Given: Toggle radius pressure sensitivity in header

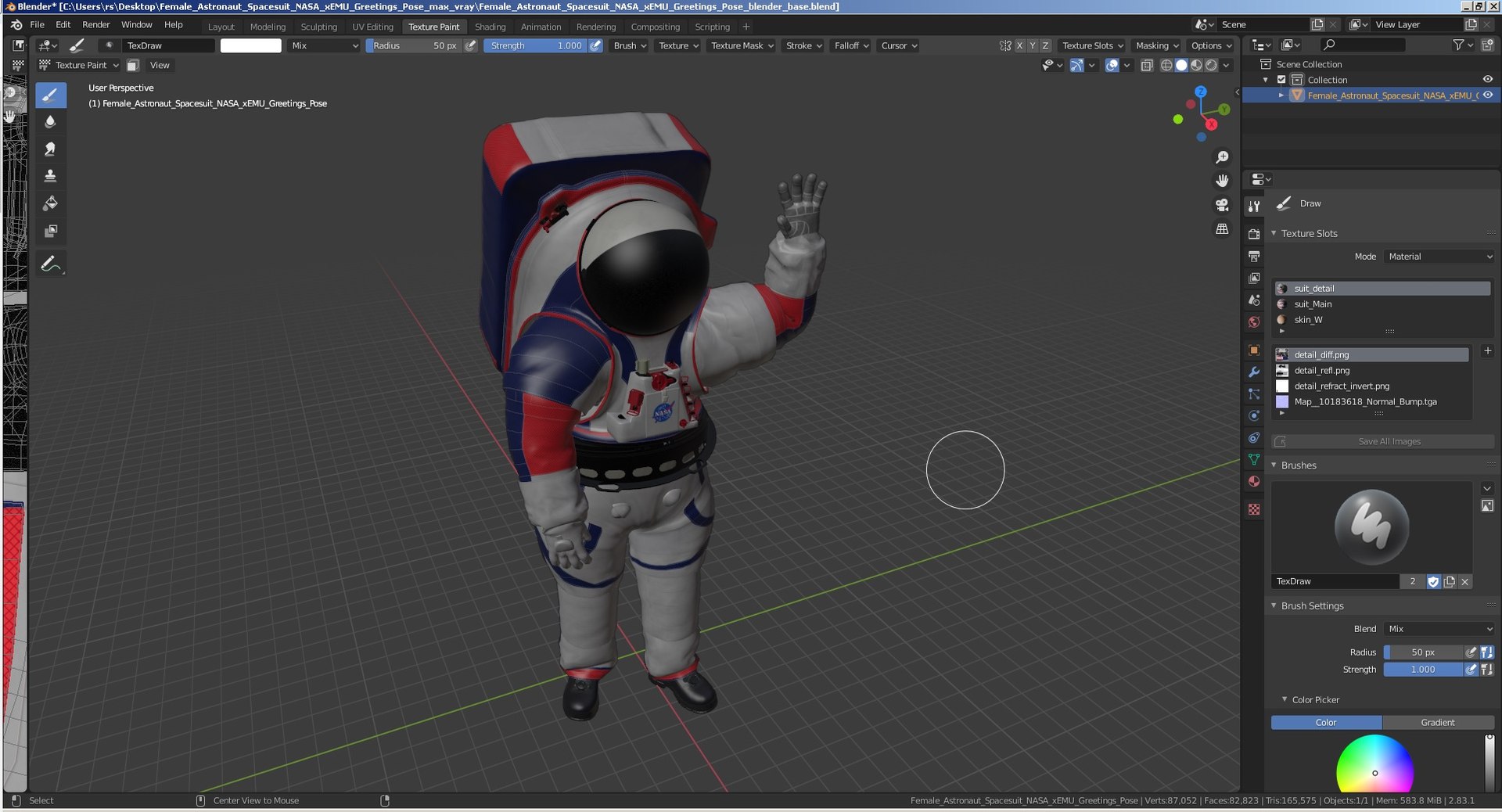Looking at the screenshot, I should (470, 45).
